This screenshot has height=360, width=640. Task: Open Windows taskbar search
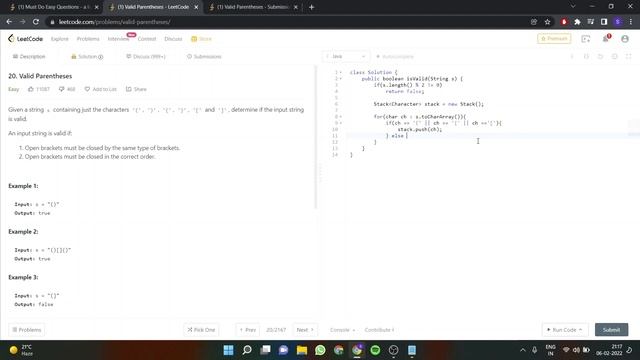(247, 350)
